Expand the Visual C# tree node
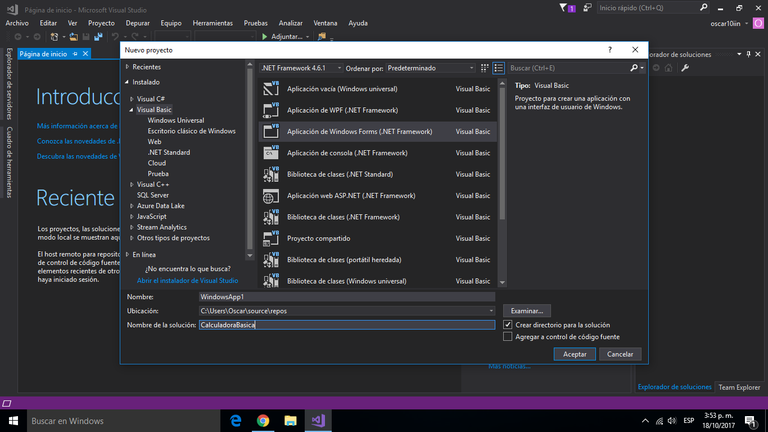Viewport: 768px width, 432px height. tap(132, 99)
